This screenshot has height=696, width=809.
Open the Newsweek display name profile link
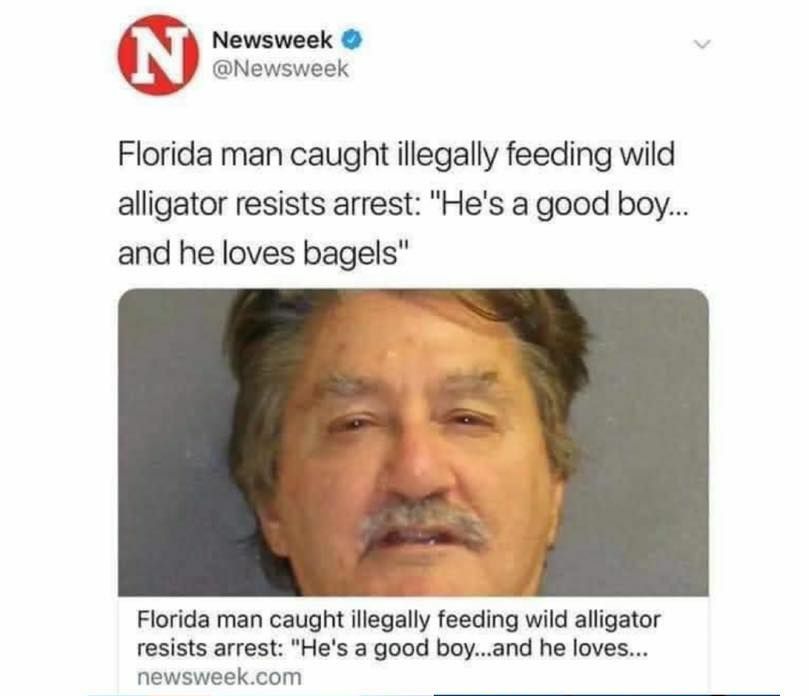272,40
